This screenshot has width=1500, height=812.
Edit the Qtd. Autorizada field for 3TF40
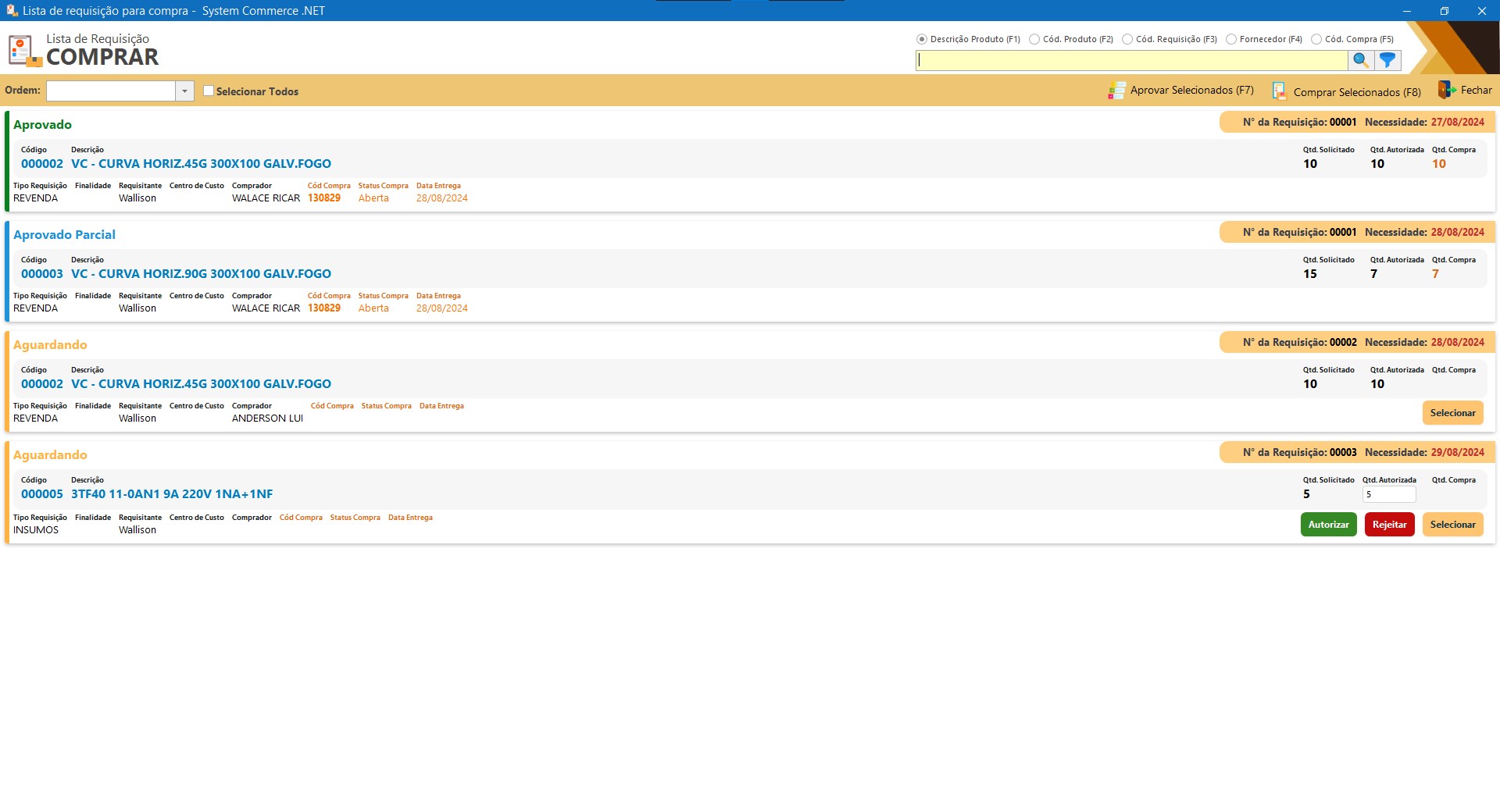click(x=1388, y=494)
